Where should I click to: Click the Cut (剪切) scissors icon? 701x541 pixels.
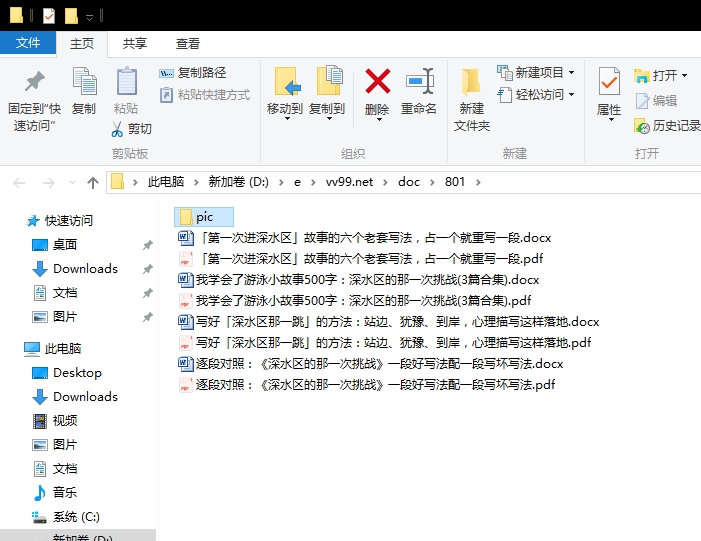pyautogui.click(x=117, y=129)
